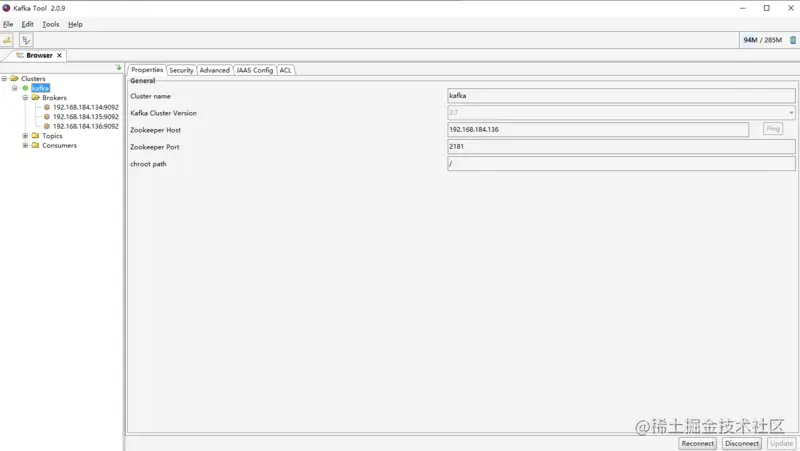Minimize the Kafka Tool window

click(x=743, y=8)
